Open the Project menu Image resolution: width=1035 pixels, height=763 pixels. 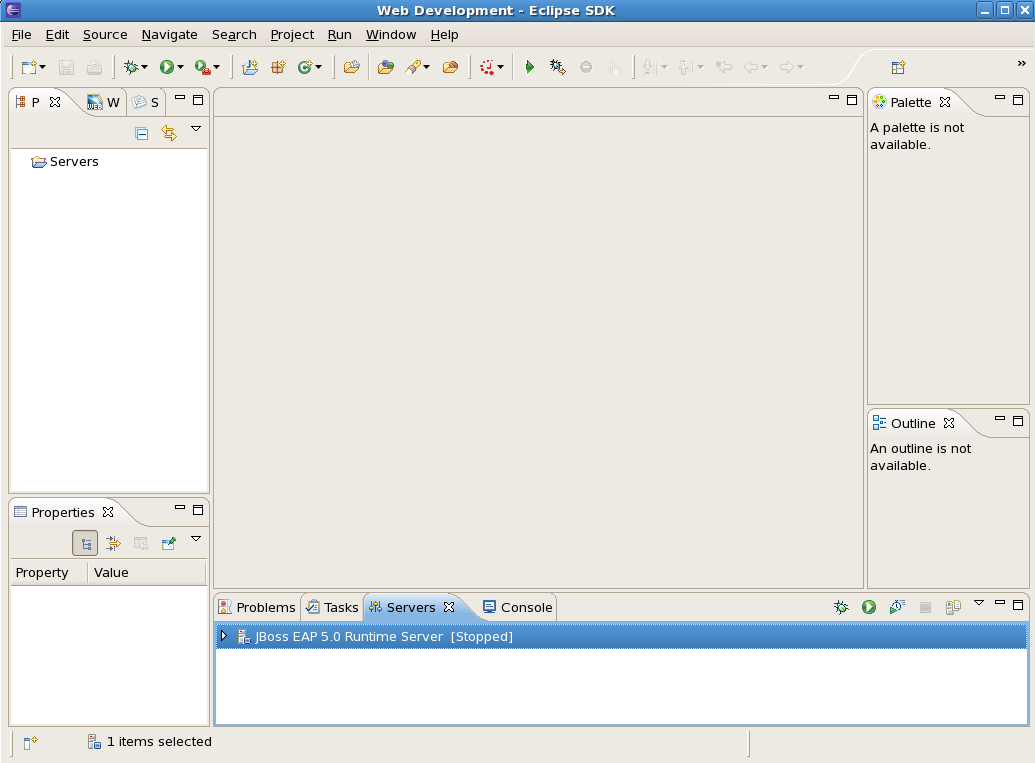(x=292, y=34)
